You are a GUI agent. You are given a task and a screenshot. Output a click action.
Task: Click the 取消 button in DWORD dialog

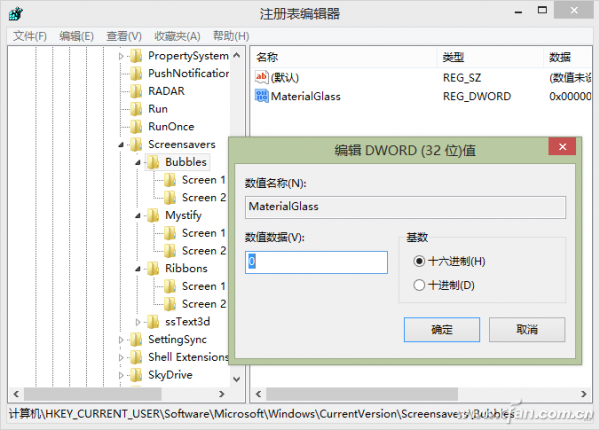527,329
